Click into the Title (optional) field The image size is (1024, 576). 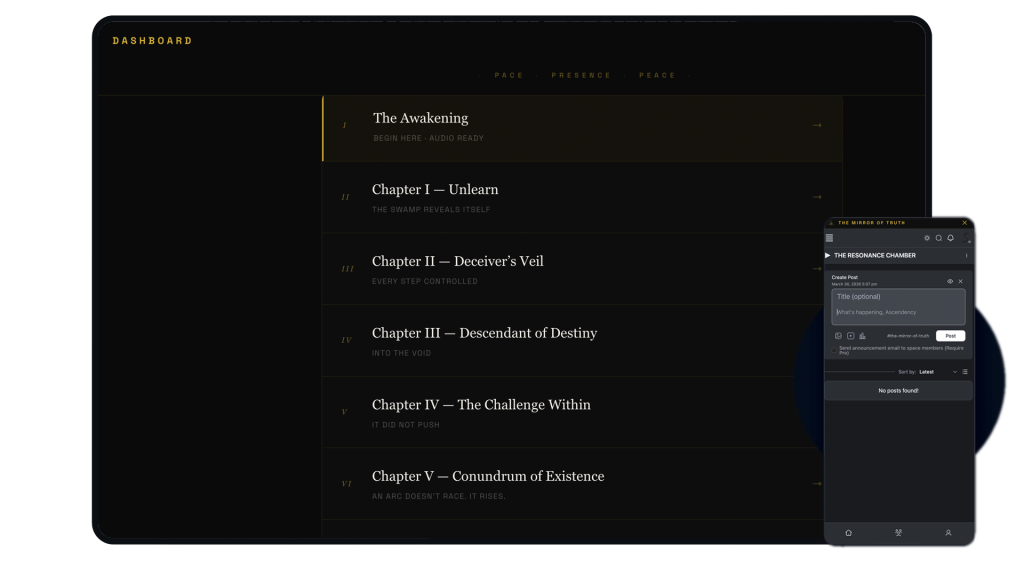coord(897,297)
